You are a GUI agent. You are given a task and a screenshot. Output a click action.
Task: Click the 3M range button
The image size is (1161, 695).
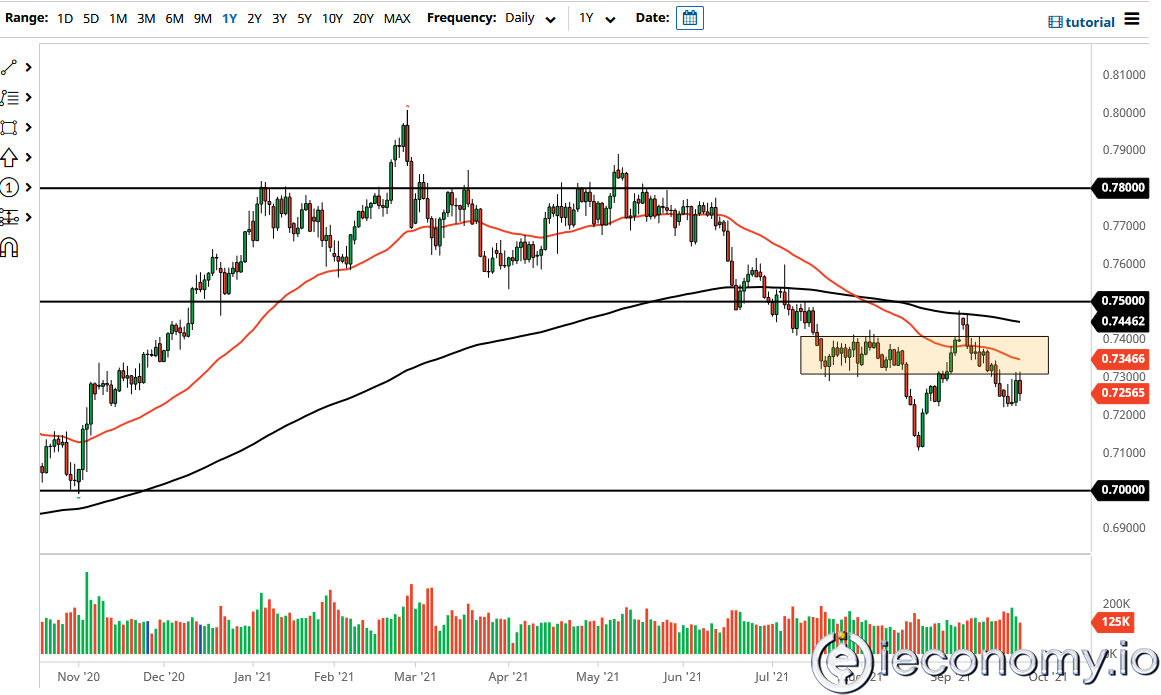click(146, 18)
